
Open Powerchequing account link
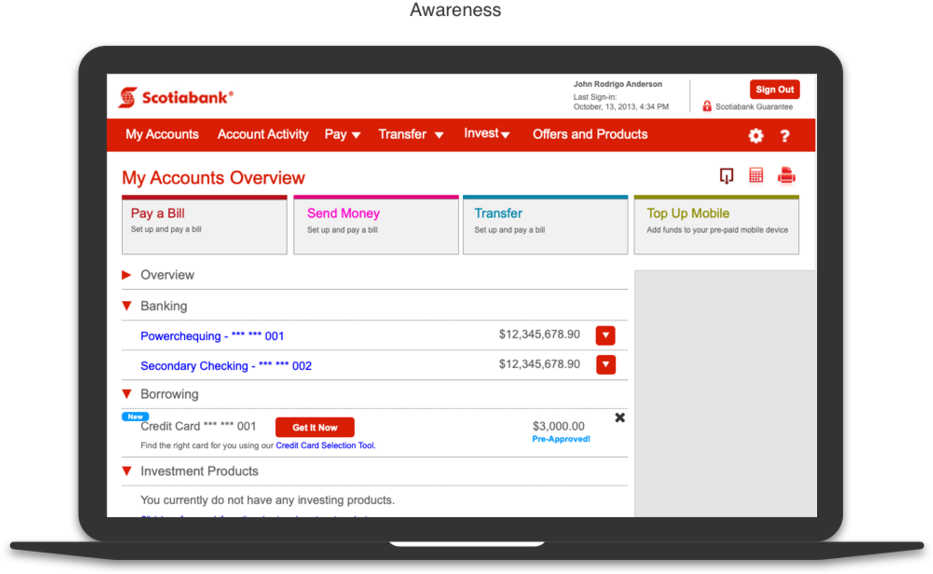pos(212,336)
